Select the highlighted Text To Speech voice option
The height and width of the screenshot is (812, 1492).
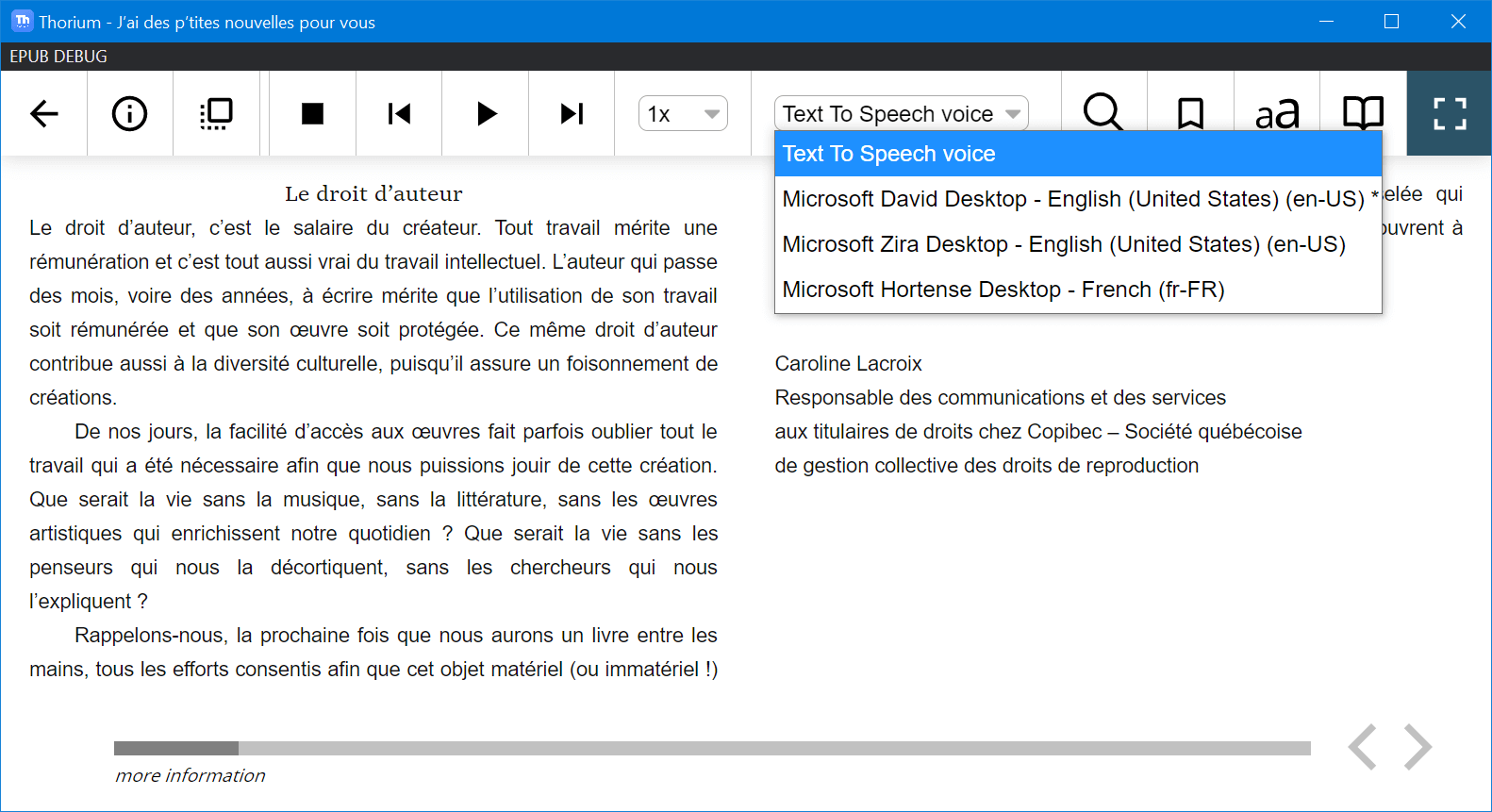point(1078,154)
